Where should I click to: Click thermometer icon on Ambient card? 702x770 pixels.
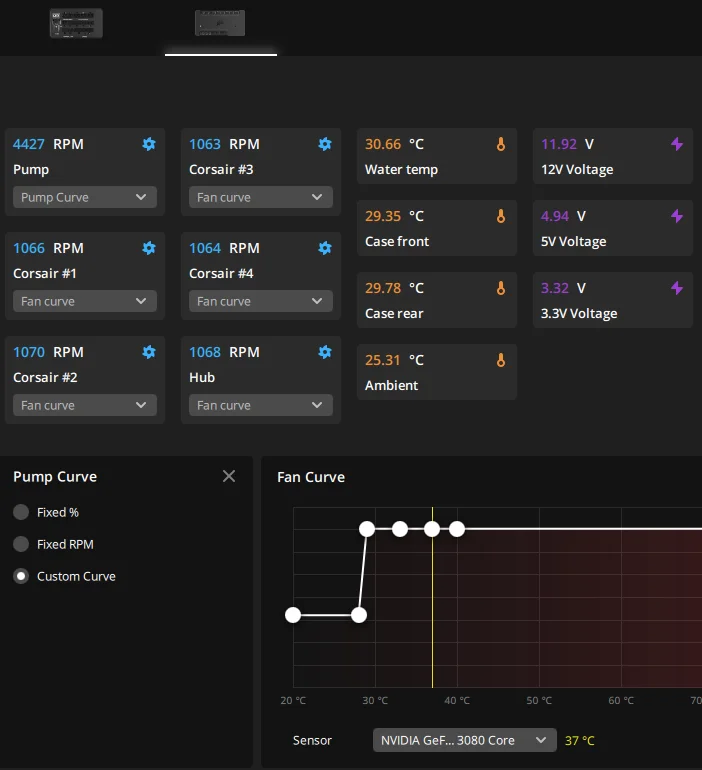501,360
